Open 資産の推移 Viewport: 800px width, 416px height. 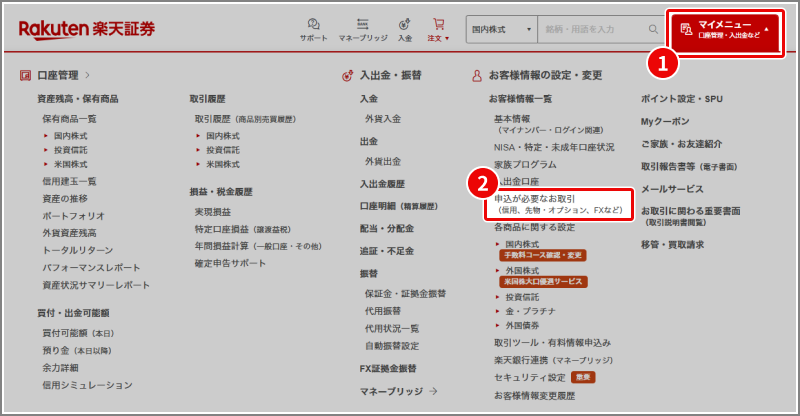pyautogui.click(x=65, y=199)
